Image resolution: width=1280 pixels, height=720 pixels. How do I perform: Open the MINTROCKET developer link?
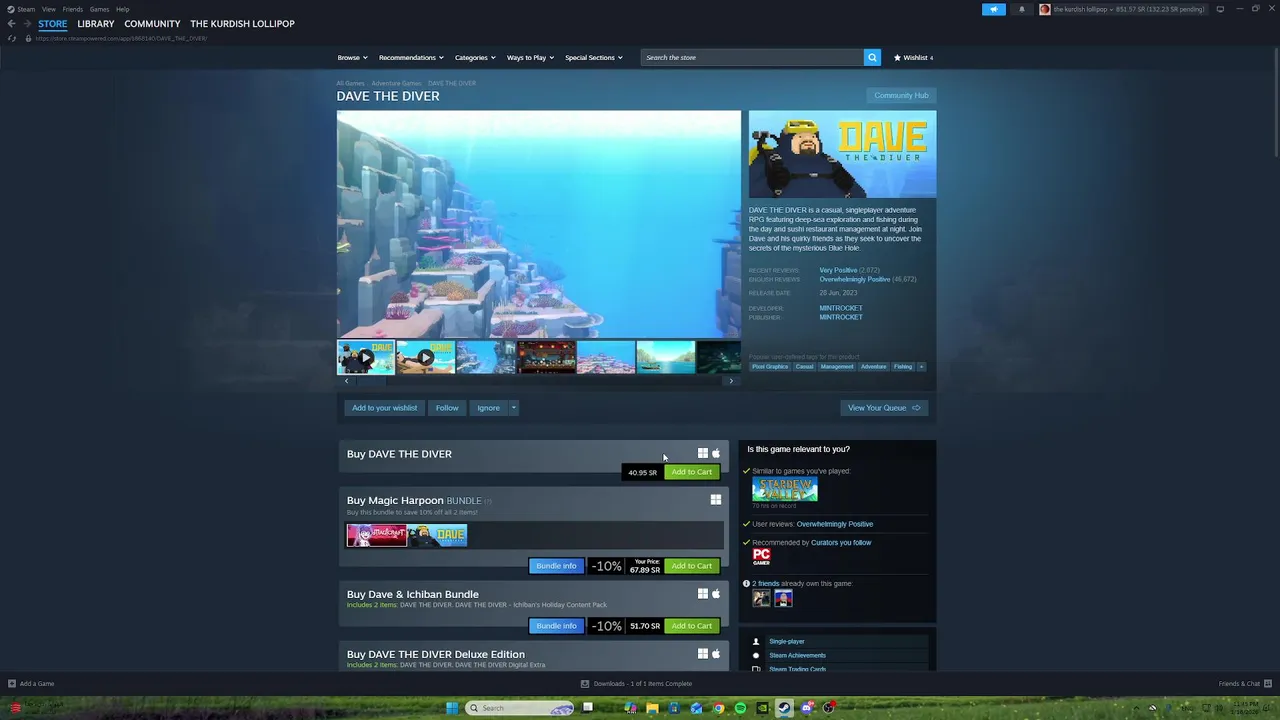click(841, 308)
